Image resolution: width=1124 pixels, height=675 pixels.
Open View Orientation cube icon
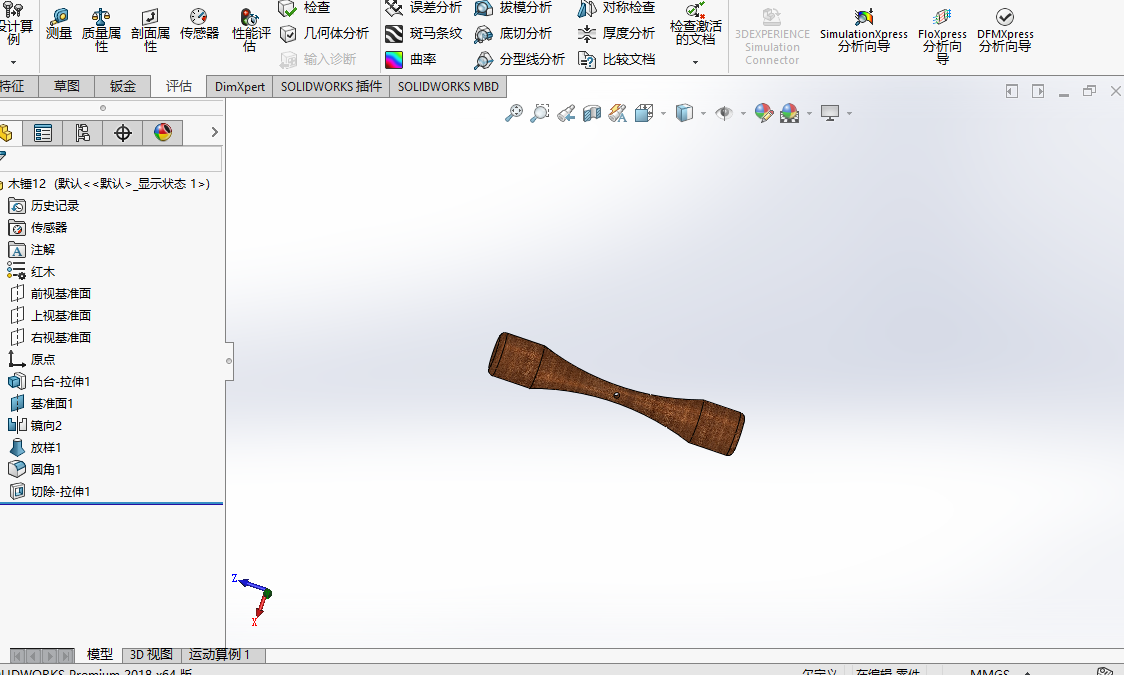644,113
